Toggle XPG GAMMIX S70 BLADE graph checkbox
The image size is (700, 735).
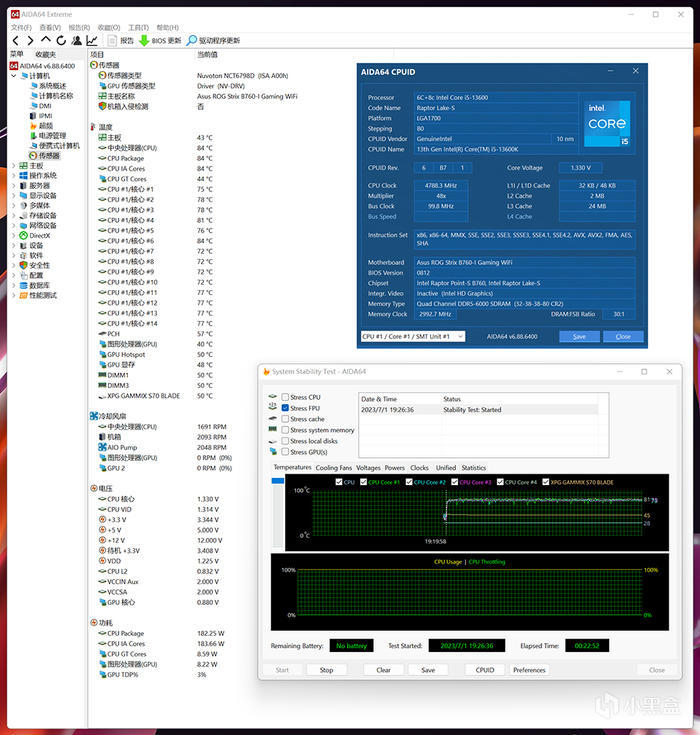546,482
